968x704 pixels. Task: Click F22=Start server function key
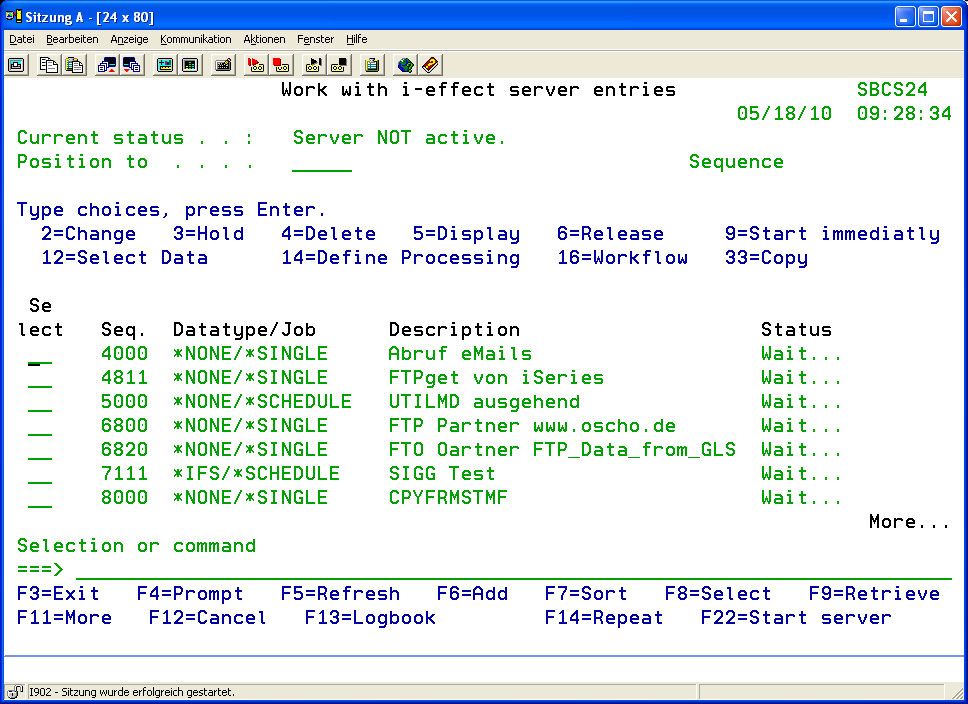click(x=795, y=618)
